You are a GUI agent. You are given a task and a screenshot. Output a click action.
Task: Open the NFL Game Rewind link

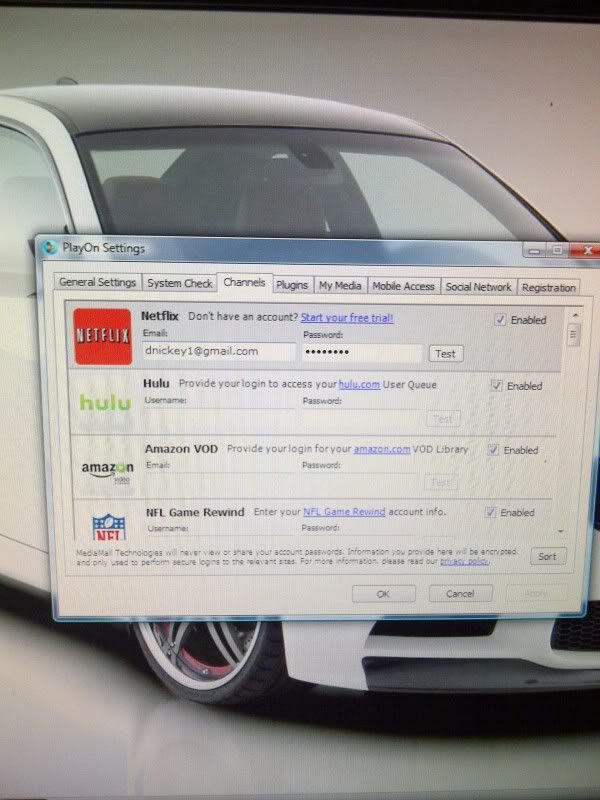point(344,511)
